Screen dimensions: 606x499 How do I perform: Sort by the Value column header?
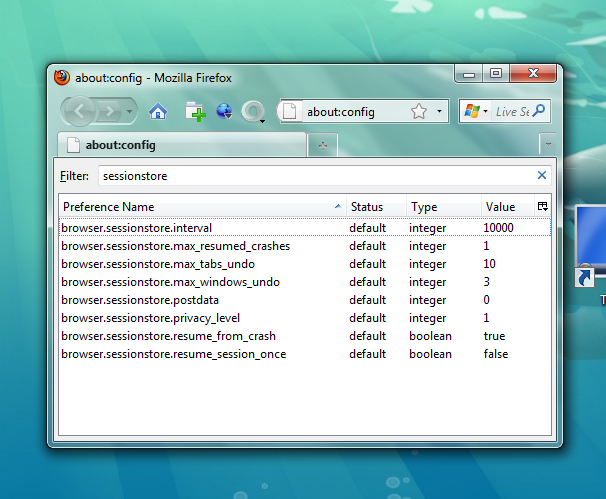[507, 207]
